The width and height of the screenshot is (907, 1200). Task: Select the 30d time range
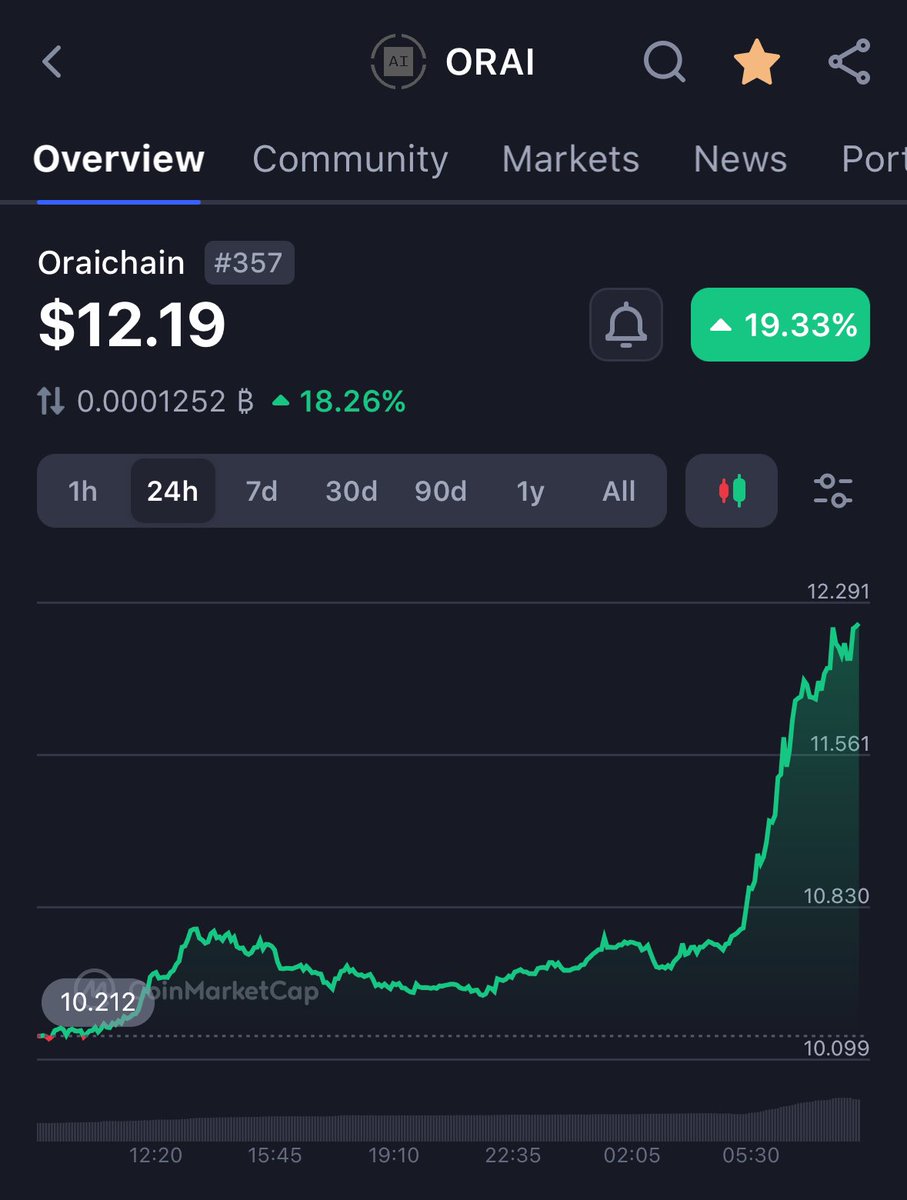[350, 491]
